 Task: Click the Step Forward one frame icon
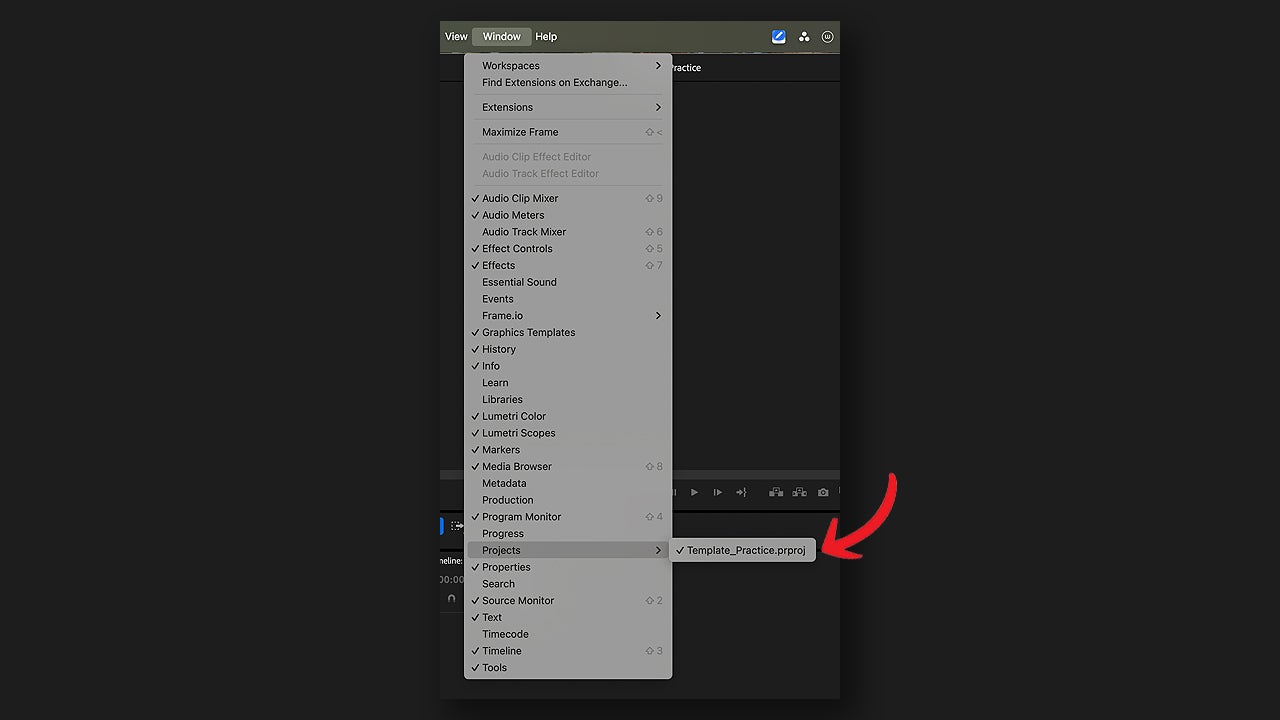(x=717, y=492)
